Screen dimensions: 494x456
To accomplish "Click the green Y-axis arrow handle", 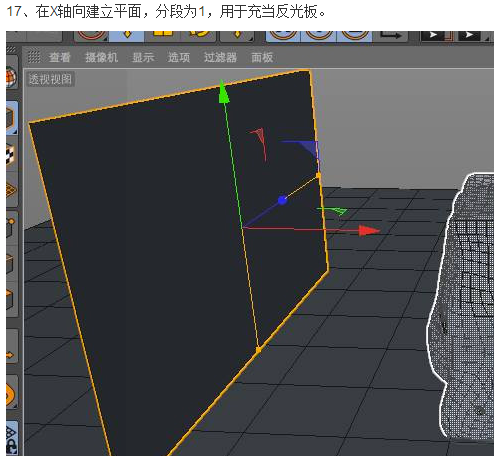I will 224,91.
